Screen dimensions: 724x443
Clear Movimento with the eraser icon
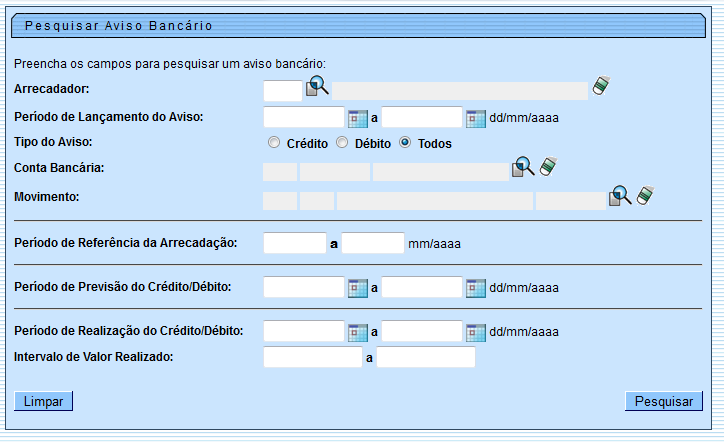click(645, 195)
